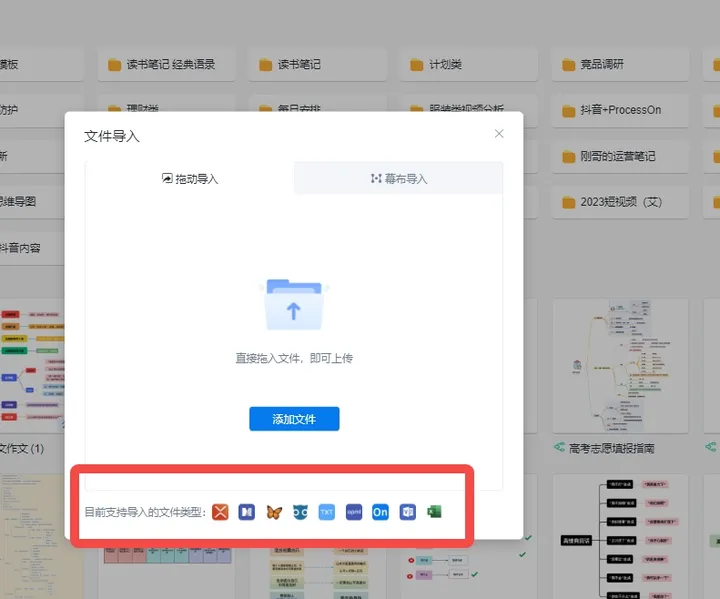Open the 竞品调研 folder
Viewport: 720px width, 599px height.
click(x=620, y=64)
